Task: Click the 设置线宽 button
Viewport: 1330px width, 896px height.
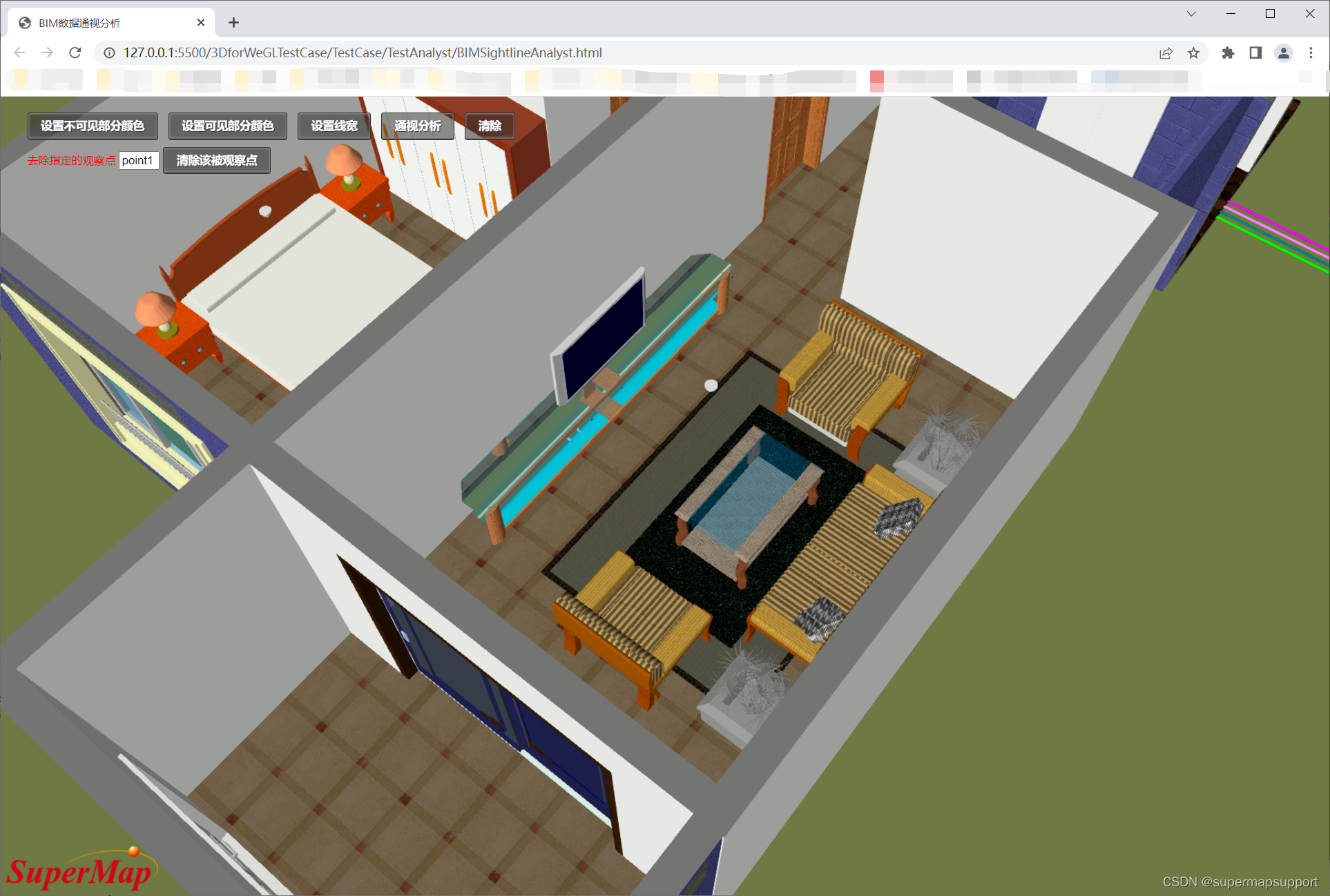Action: pyautogui.click(x=334, y=126)
